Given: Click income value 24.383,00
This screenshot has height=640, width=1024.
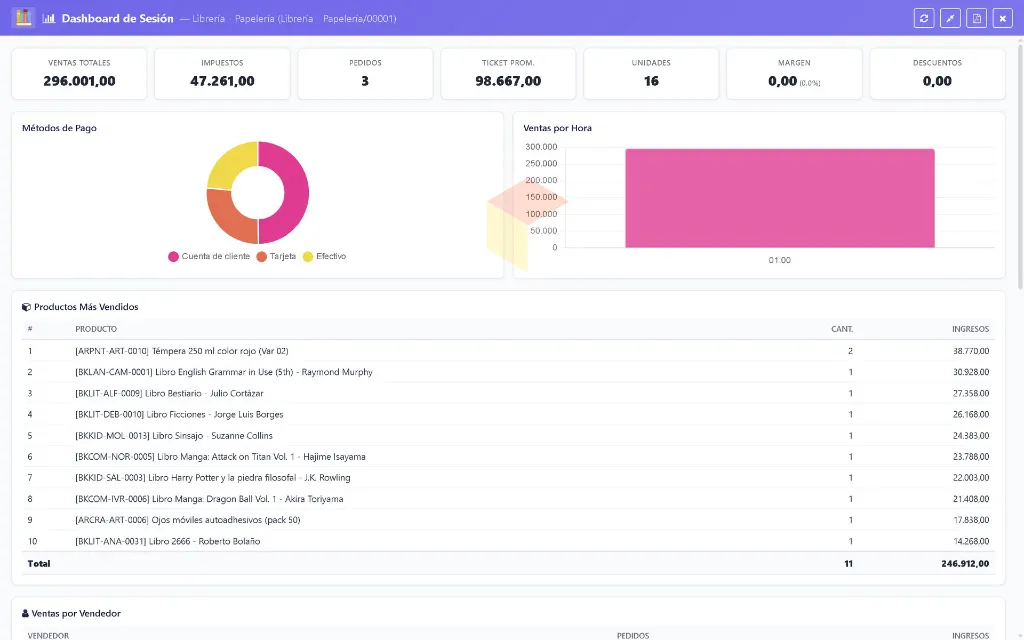Looking at the screenshot, I should (970, 436).
